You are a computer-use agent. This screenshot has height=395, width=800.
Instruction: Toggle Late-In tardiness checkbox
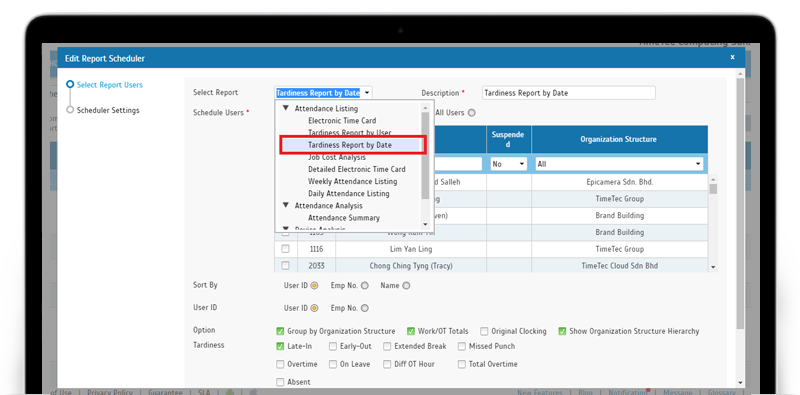pyautogui.click(x=280, y=346)
